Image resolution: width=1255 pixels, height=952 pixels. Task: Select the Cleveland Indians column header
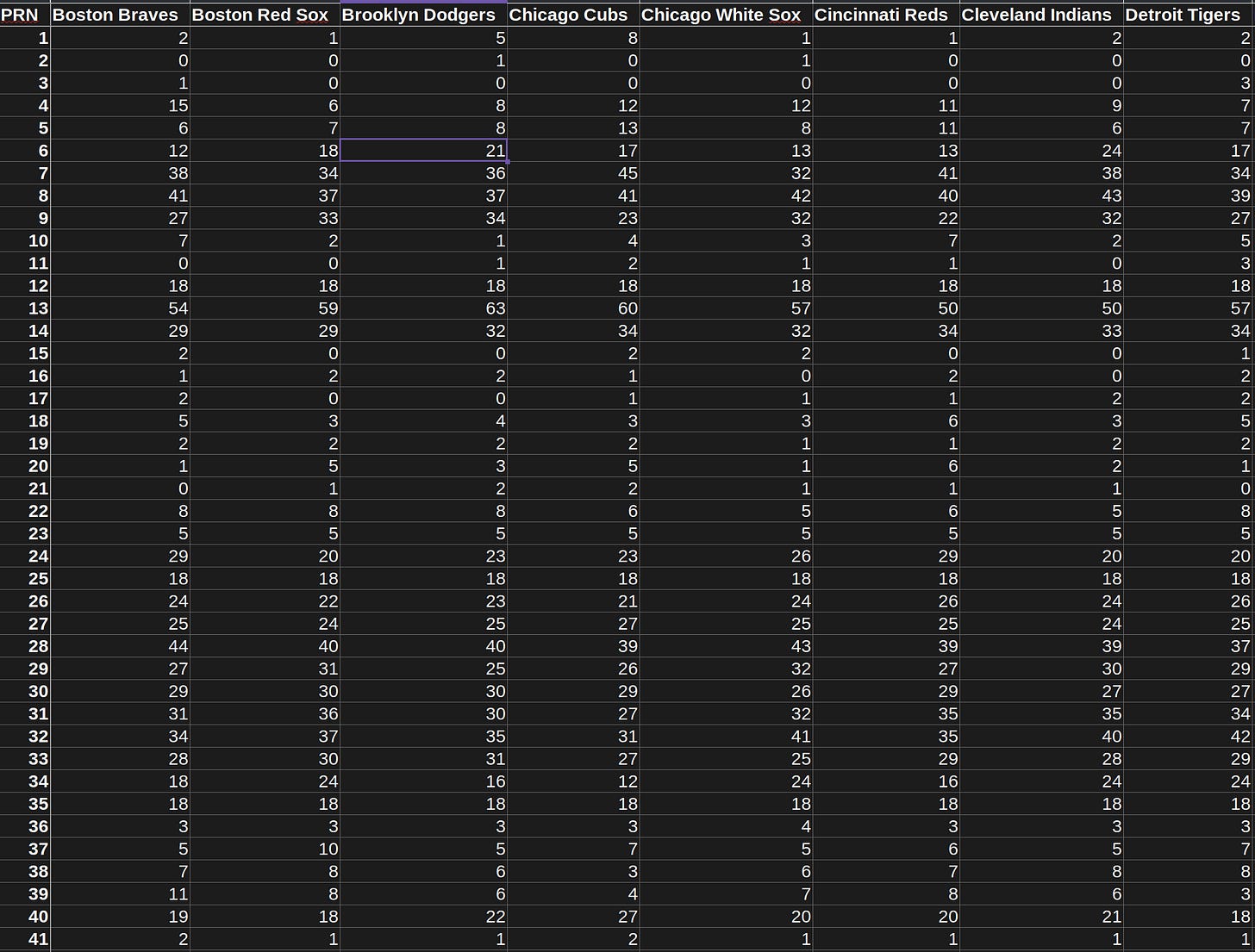click(x=1041, y=15)
